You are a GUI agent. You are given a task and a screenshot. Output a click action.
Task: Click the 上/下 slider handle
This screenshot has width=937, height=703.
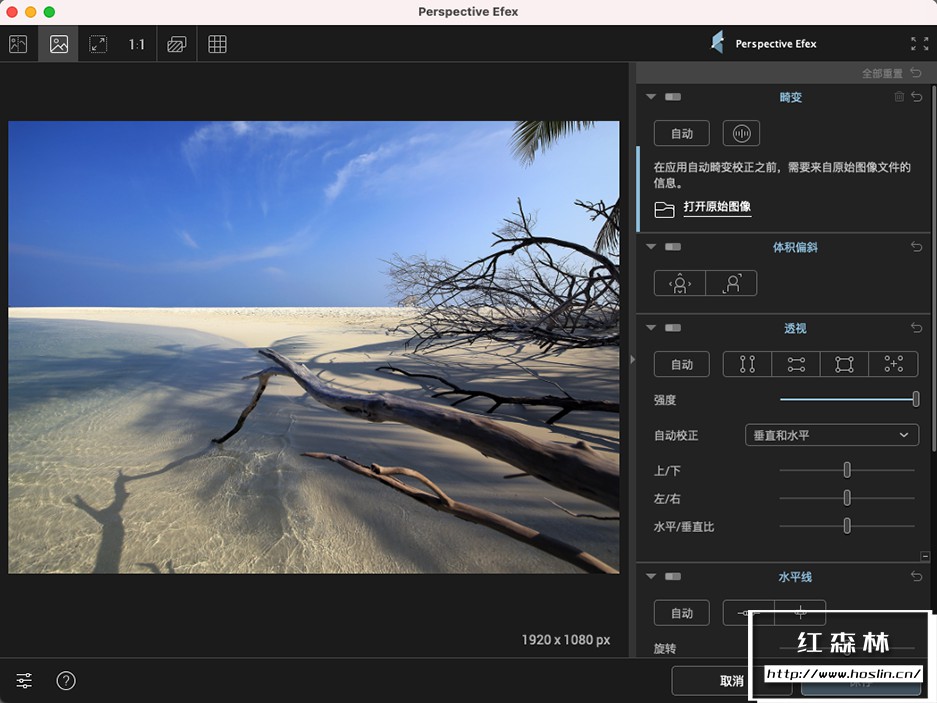point(847,470)
